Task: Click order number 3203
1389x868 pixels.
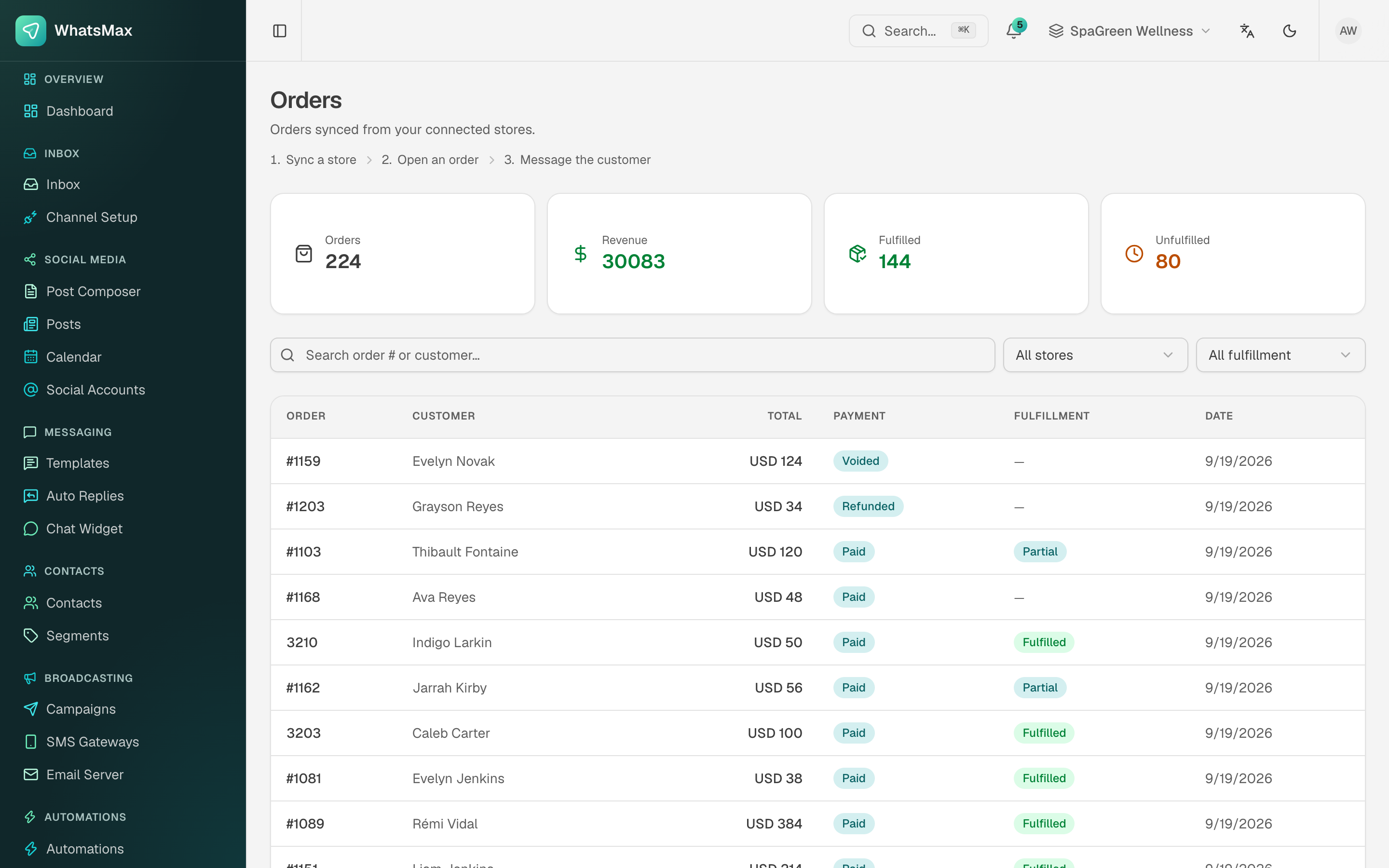Action: pos(304,733)
